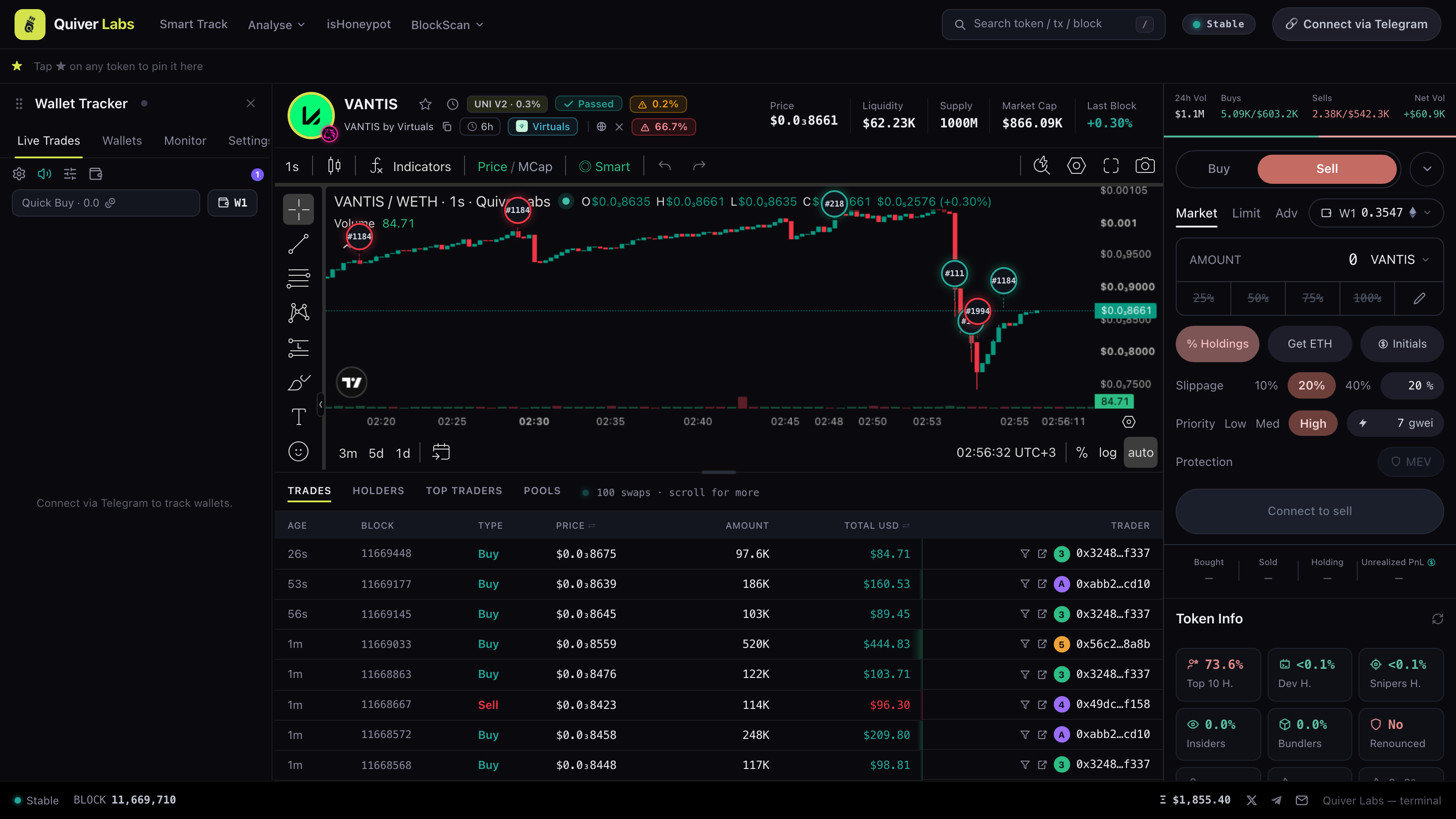Copy the VANTIS by Virtuals address
The image size is (1456, 819).
tap(446, 126)
